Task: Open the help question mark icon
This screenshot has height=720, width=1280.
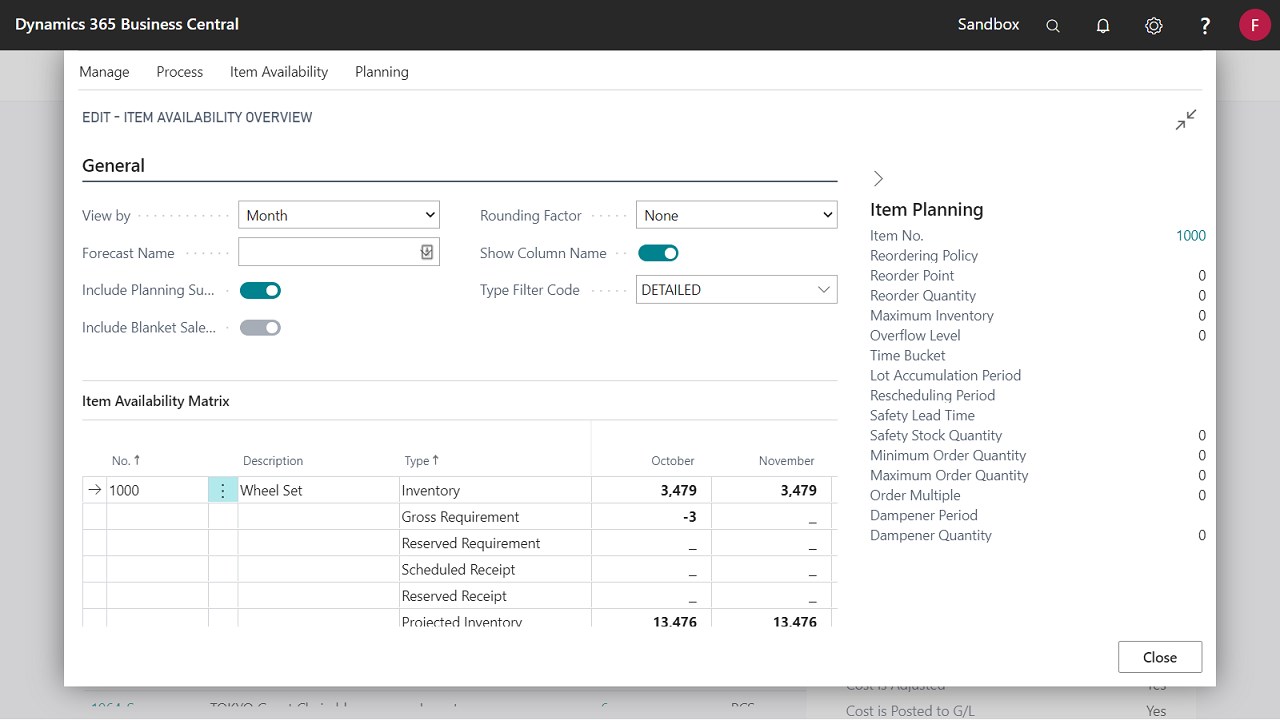Action: [x=1205, y=25]
